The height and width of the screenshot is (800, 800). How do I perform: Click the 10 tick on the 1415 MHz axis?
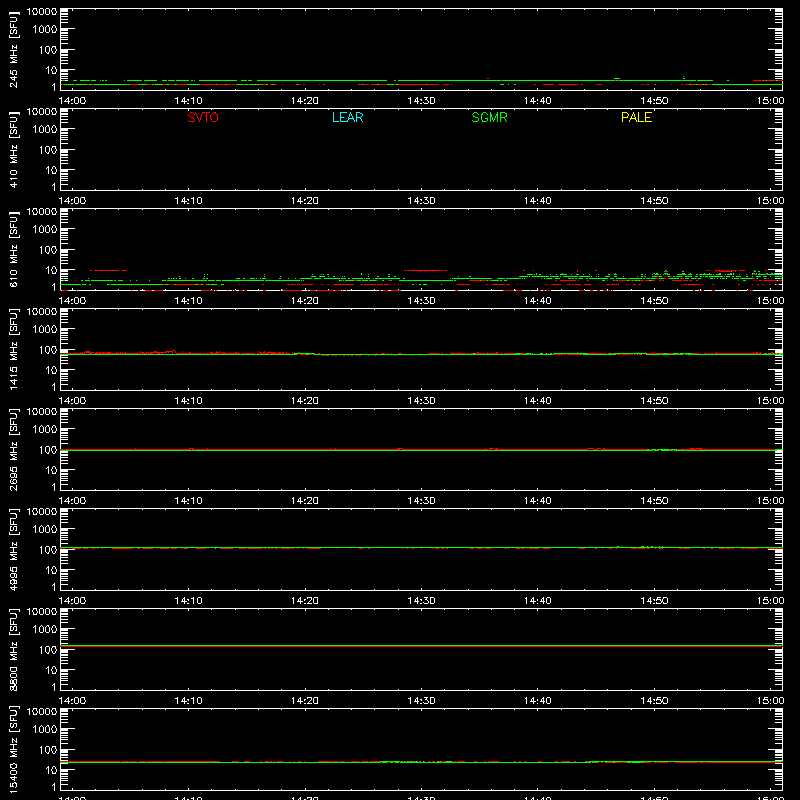click(51, 370)
